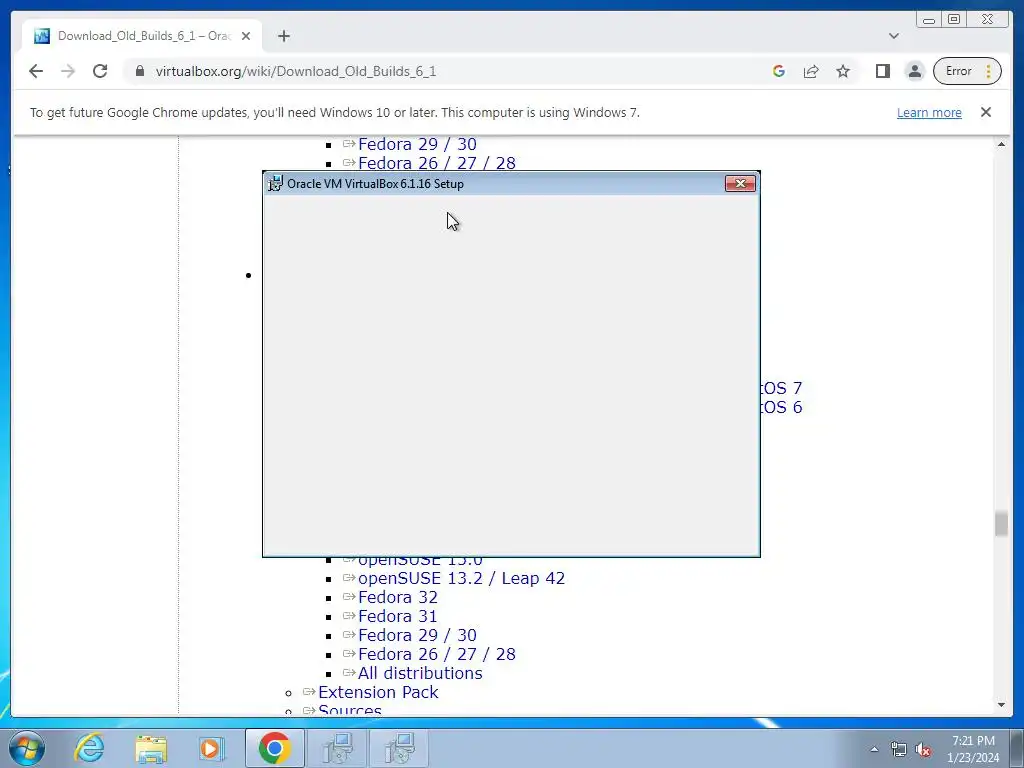Go back to the previous page in Chrome
1024x768 pixels.
[36, 71]
